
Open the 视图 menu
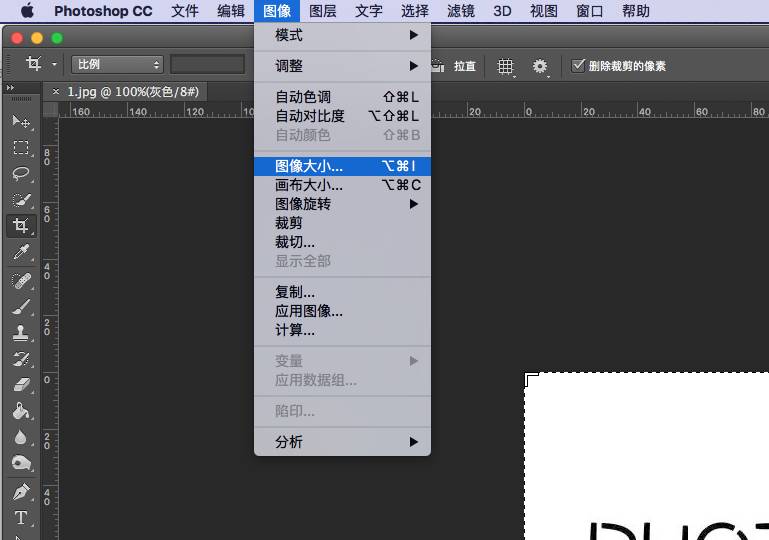pyautogui.click(x=544, y=11)
